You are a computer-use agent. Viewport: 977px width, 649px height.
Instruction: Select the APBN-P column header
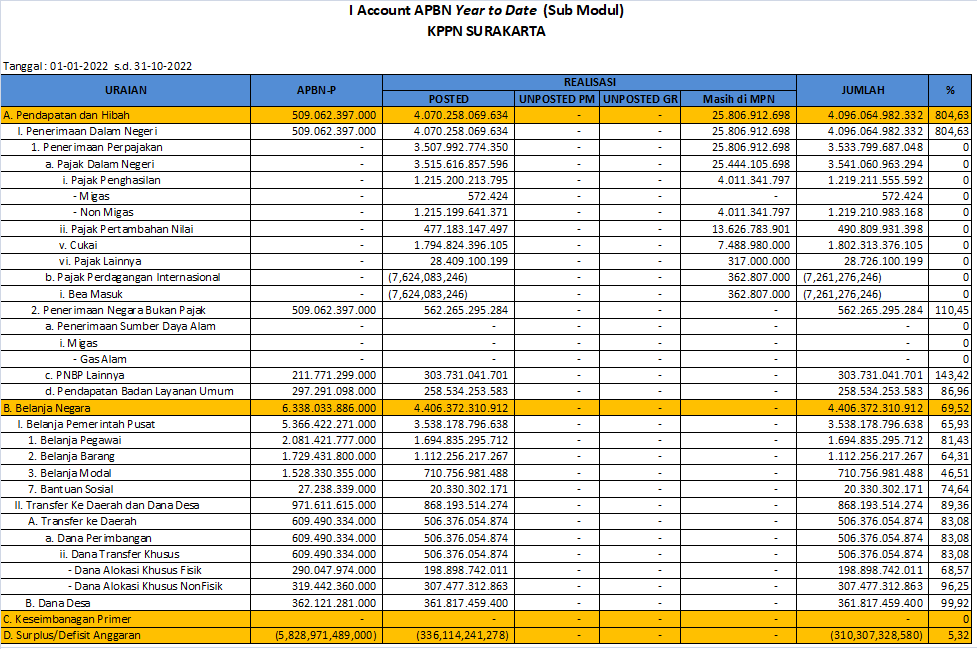tap(317, 90)
